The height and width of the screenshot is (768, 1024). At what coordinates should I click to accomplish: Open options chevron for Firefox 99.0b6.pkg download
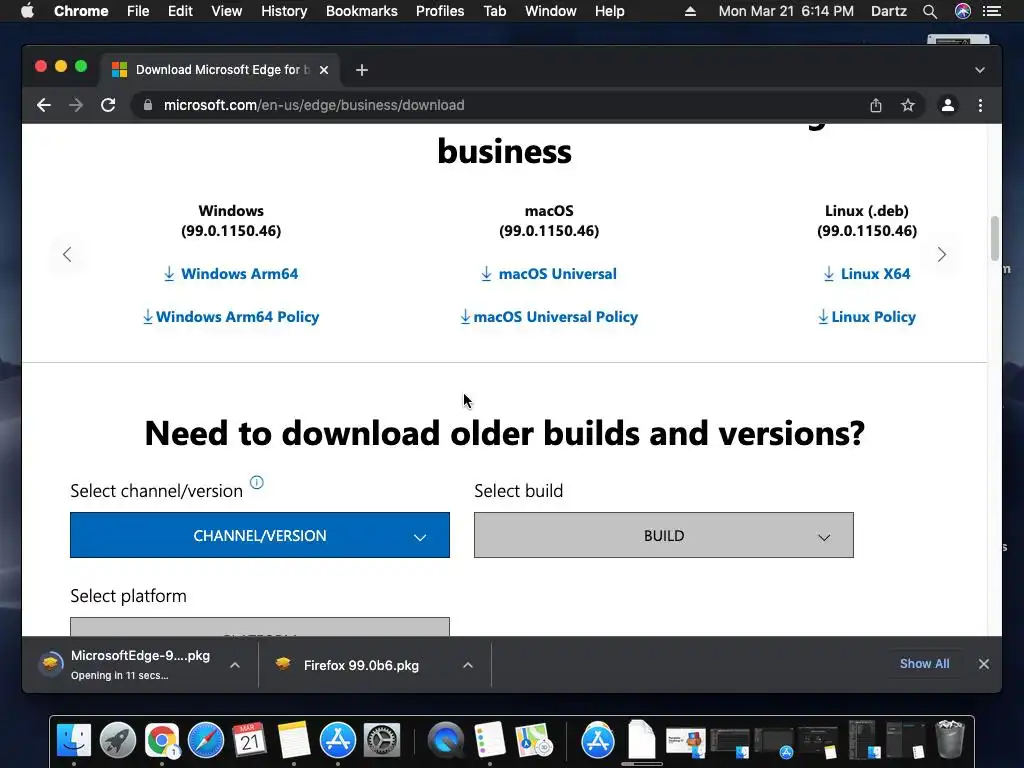[468, 665]
